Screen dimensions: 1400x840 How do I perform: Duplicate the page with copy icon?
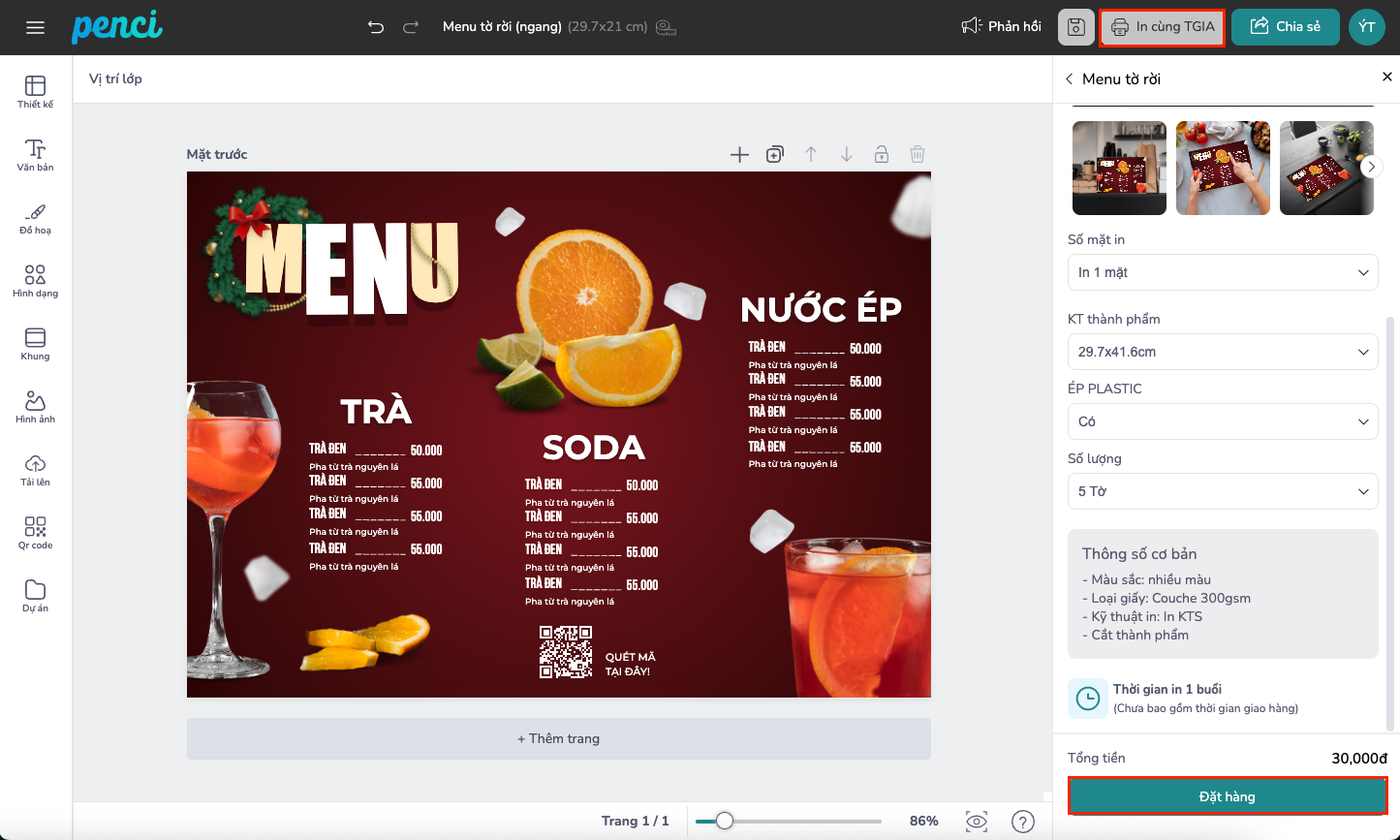click(775, 154)
